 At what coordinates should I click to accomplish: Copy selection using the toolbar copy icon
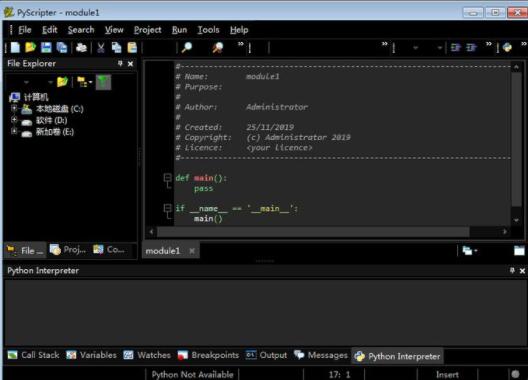point(117,48)
